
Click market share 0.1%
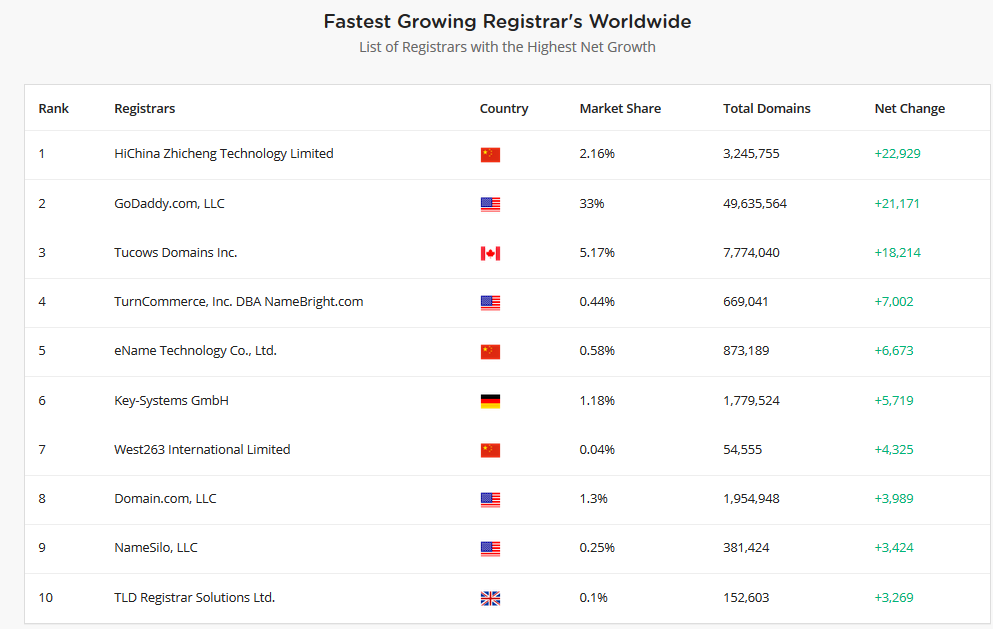(x=593, y=597)
